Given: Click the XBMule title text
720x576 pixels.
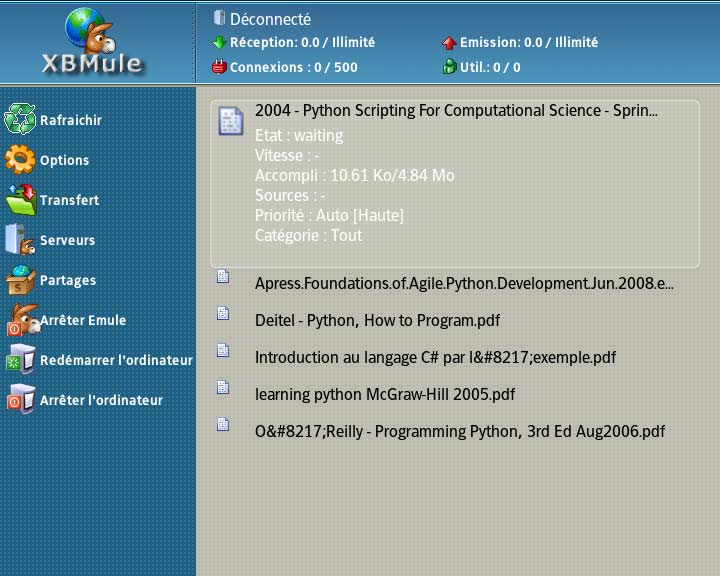Looking at the screenshot, I should click(92, 63).
